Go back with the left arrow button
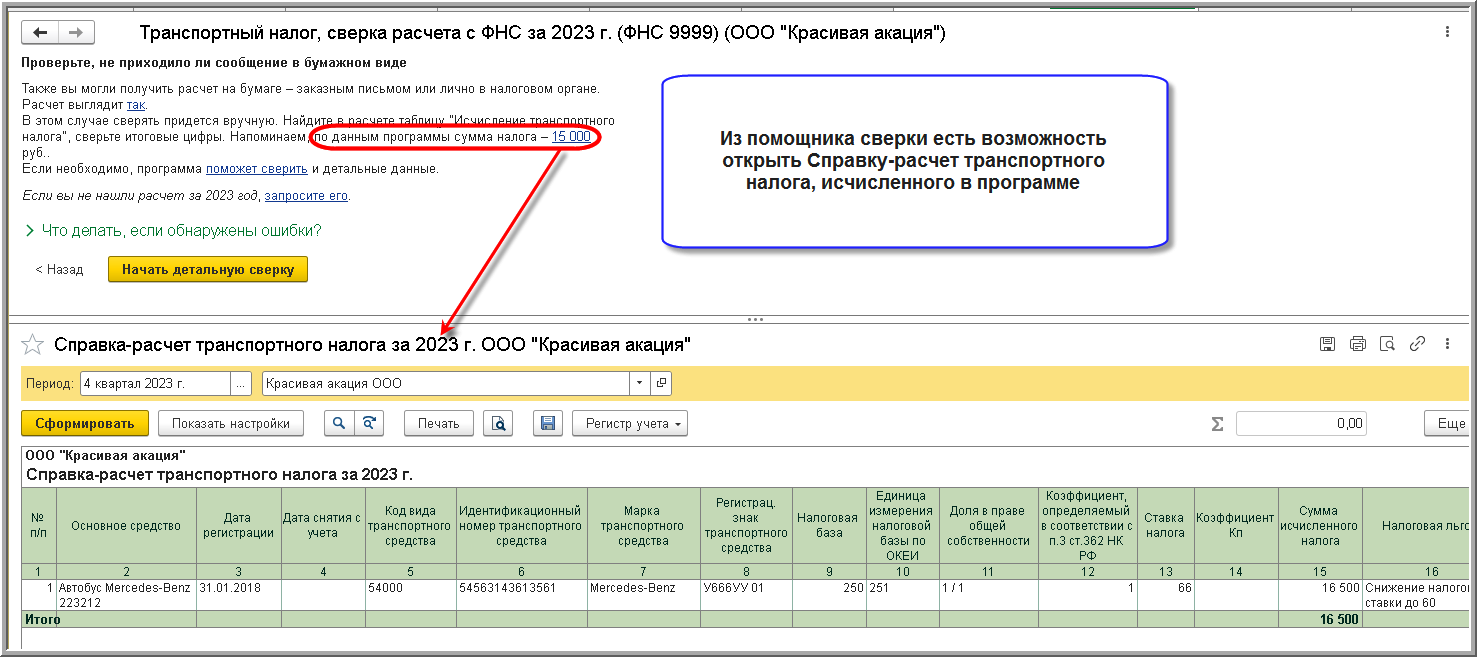 tap(41, 32)
